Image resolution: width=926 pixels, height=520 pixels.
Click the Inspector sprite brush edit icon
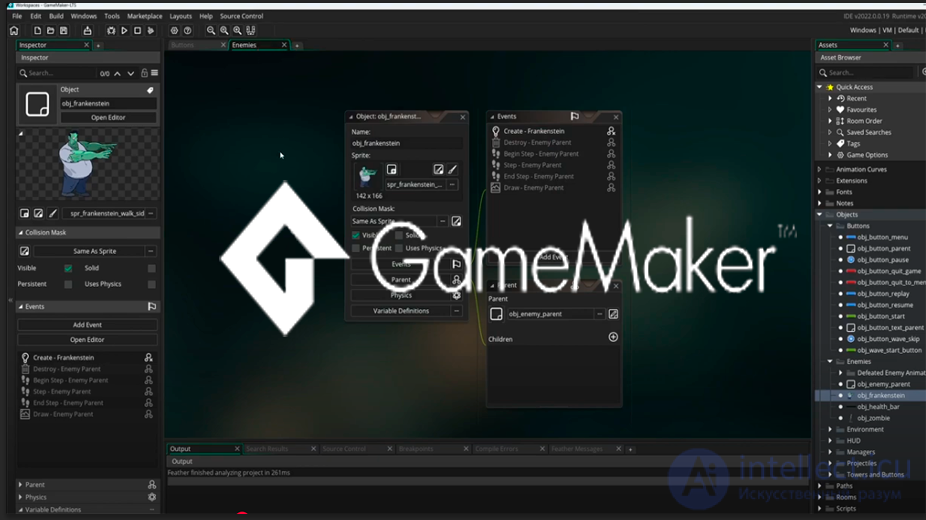coord(53,213)
